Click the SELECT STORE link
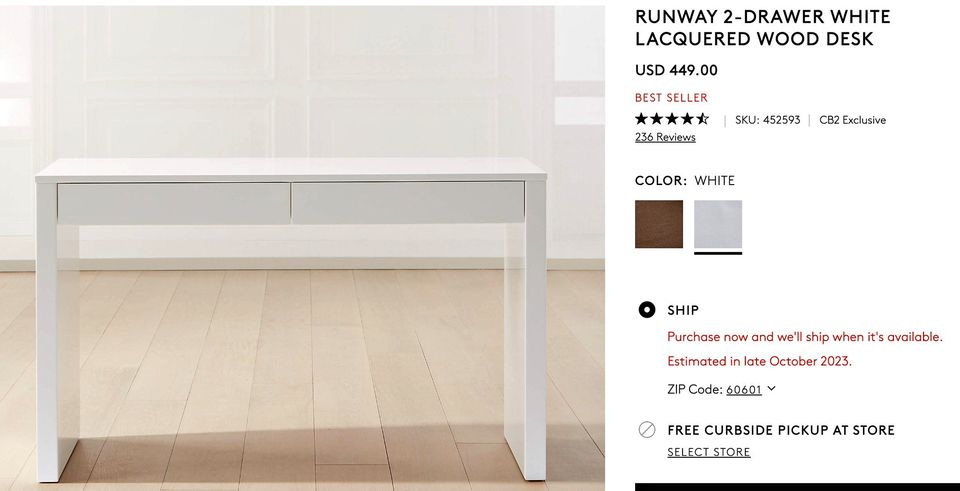This screenshot has height=491, width=960. (x=708, y=452)
